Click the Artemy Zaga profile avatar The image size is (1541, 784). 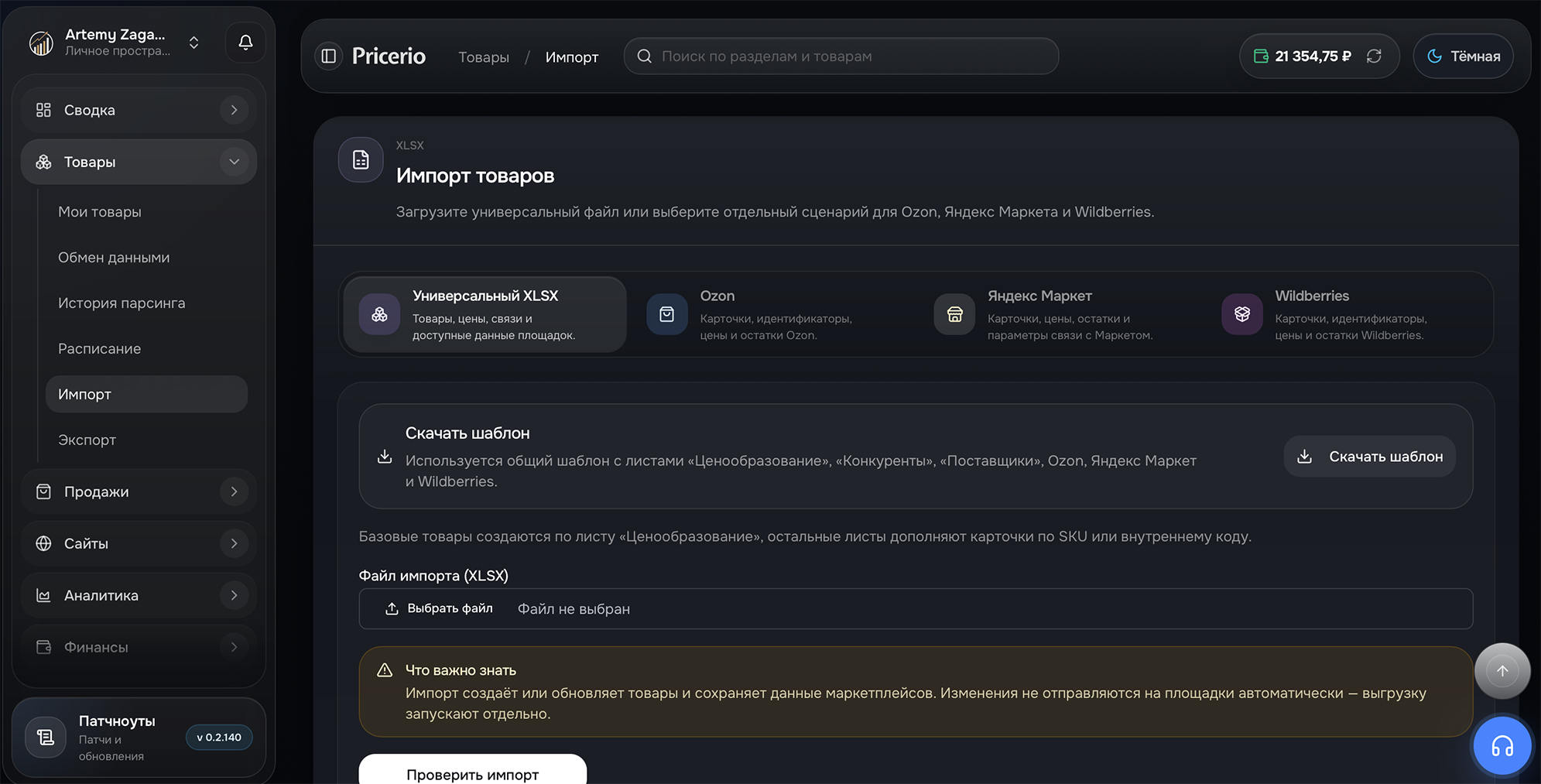pyautogui.click(x=41, y=43)
